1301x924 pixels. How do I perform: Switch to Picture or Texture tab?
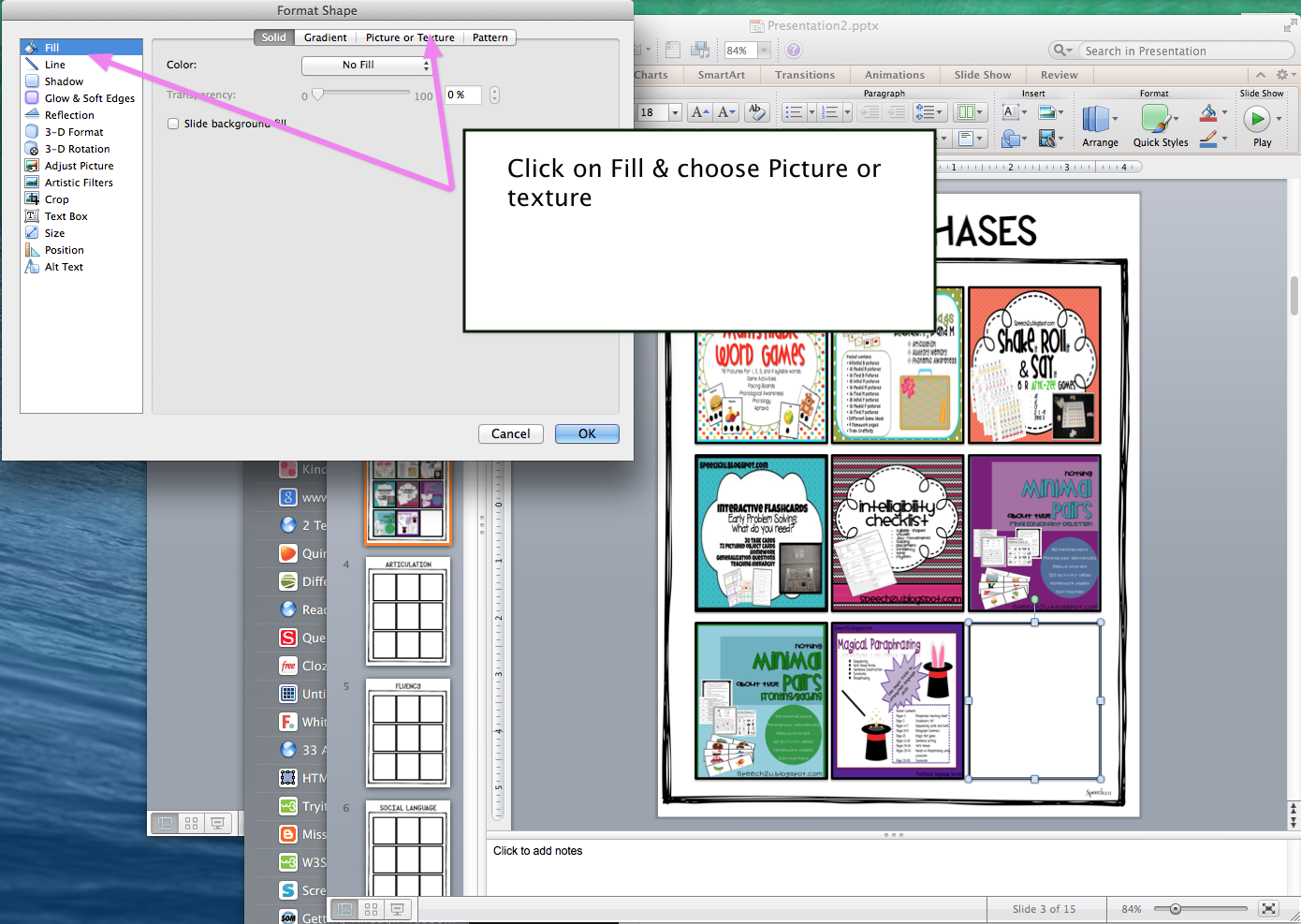click(x=410, y=37)
